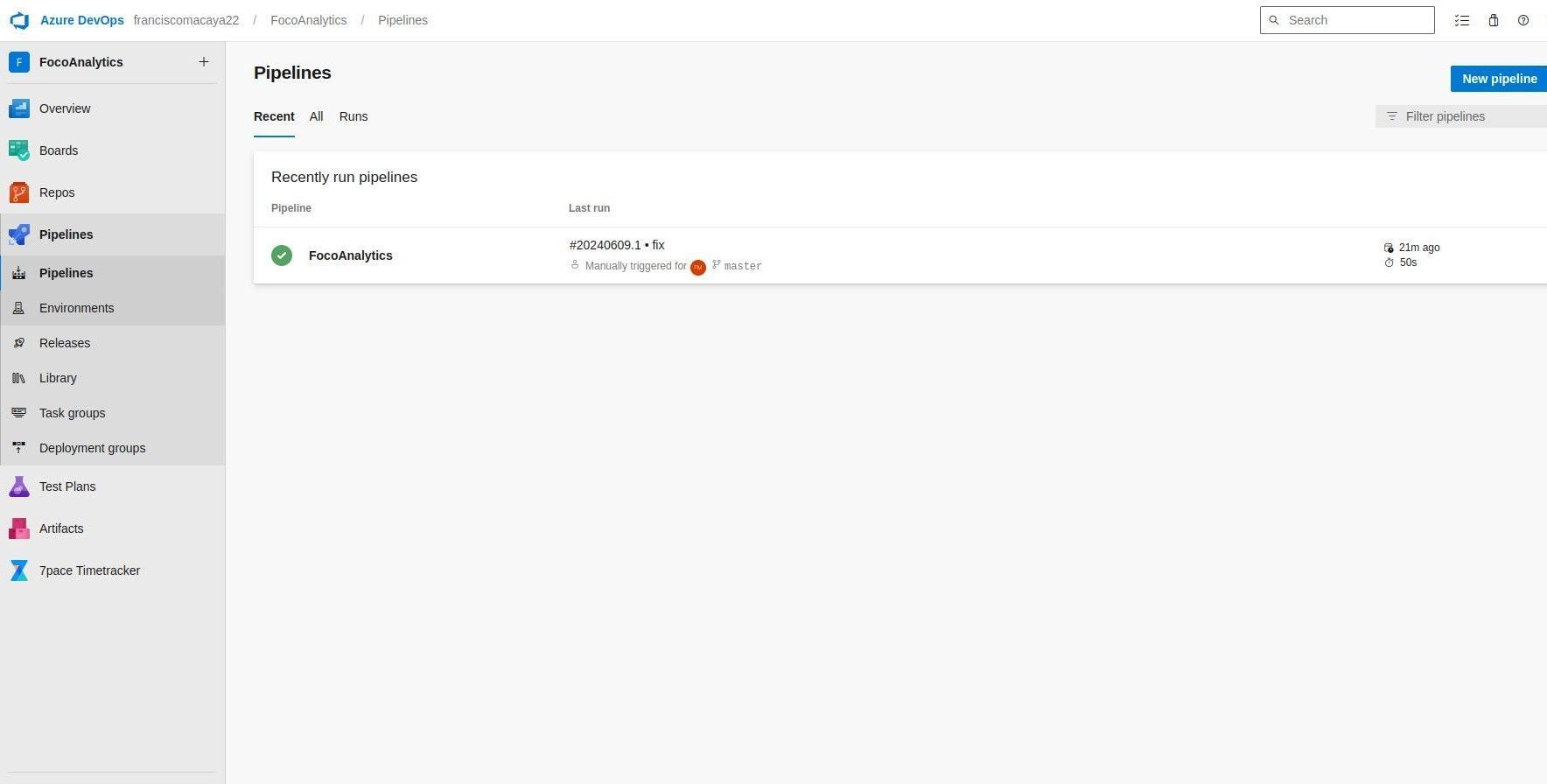Go to franciscomacaya22 organization breadcrumb
This screenshot has height=784, width=1547.
point(186,20)
